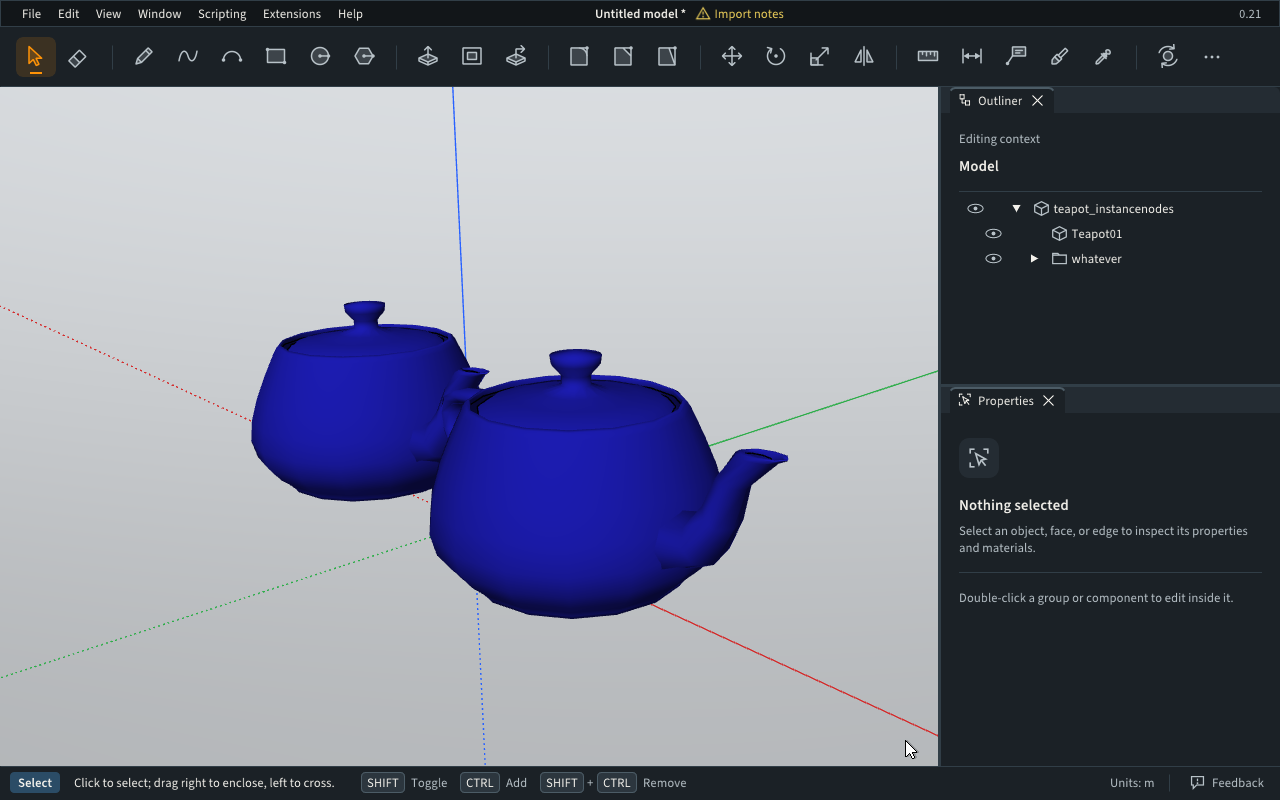This screenshot has height=800, width=1280.
Task: Select the Orbit camera tool
Action: pyautogui.click(x=1168, y=57)
